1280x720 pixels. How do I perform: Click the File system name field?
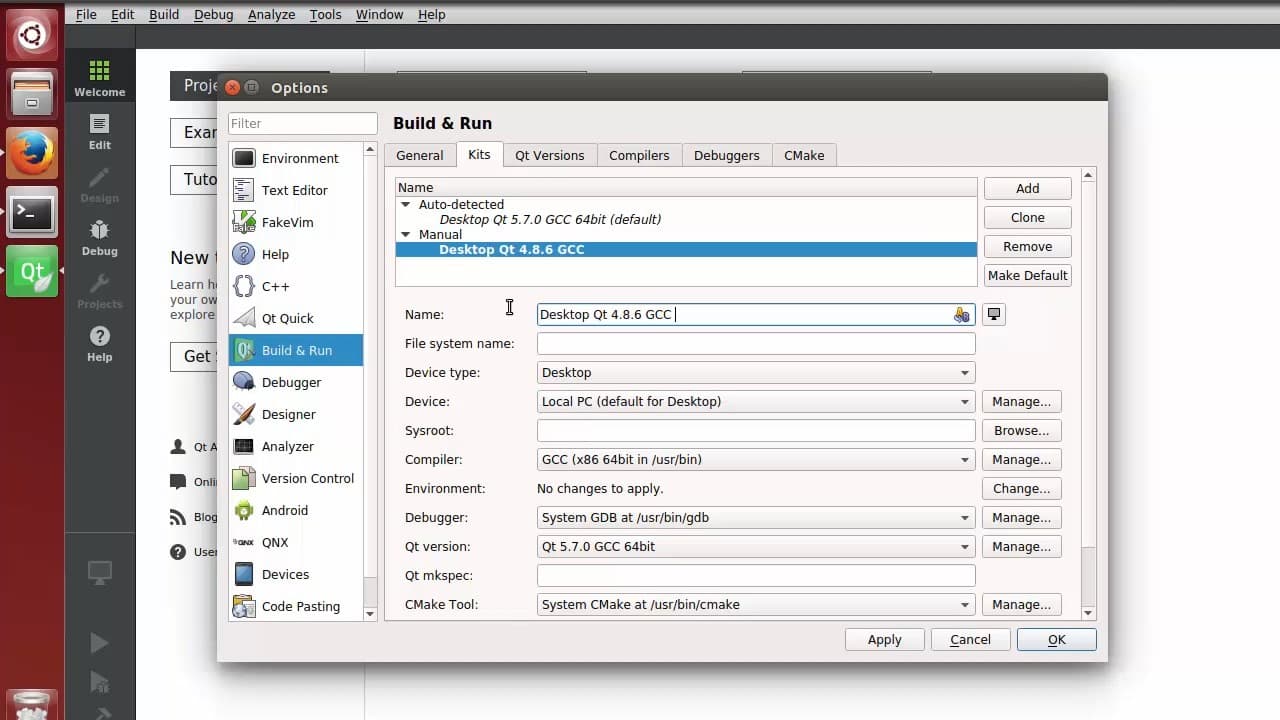(x=756, y=344)
